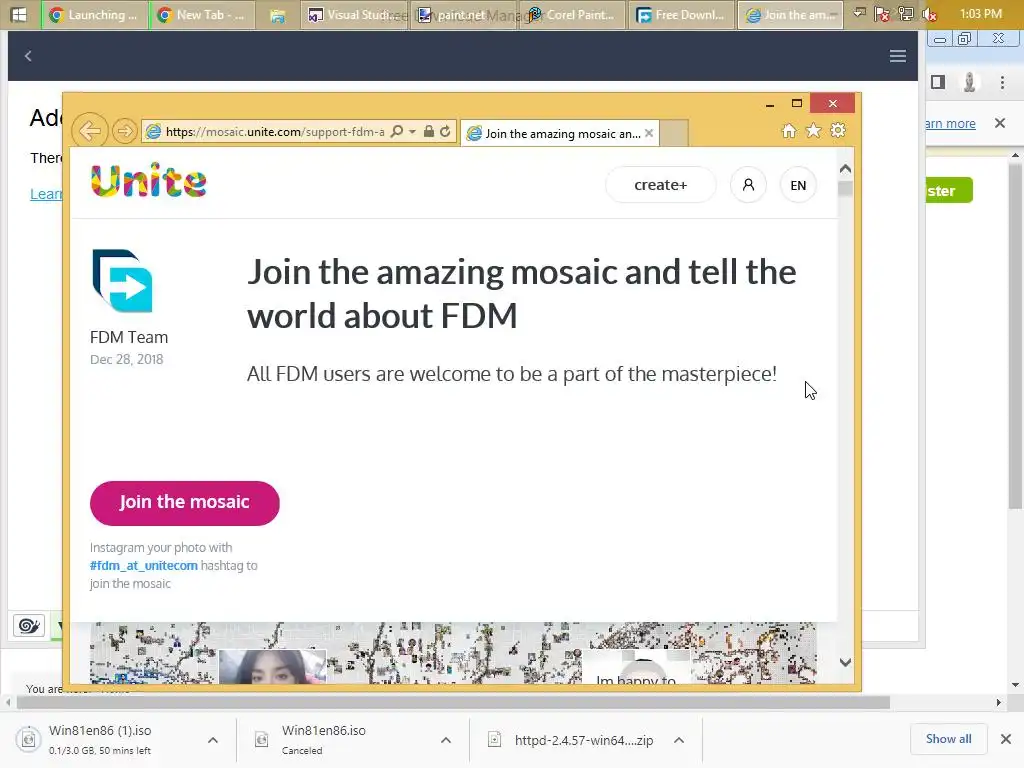Click the back chevron in the dark header
This screenshot has width=1024, height=768.
pos(28,56)
